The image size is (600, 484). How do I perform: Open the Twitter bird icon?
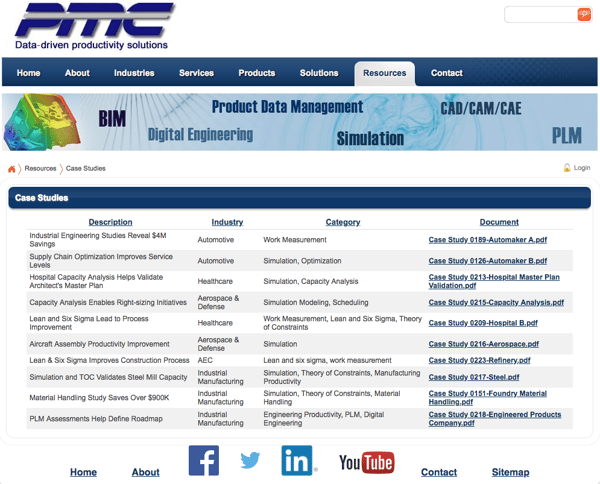(x=250, y=460)
